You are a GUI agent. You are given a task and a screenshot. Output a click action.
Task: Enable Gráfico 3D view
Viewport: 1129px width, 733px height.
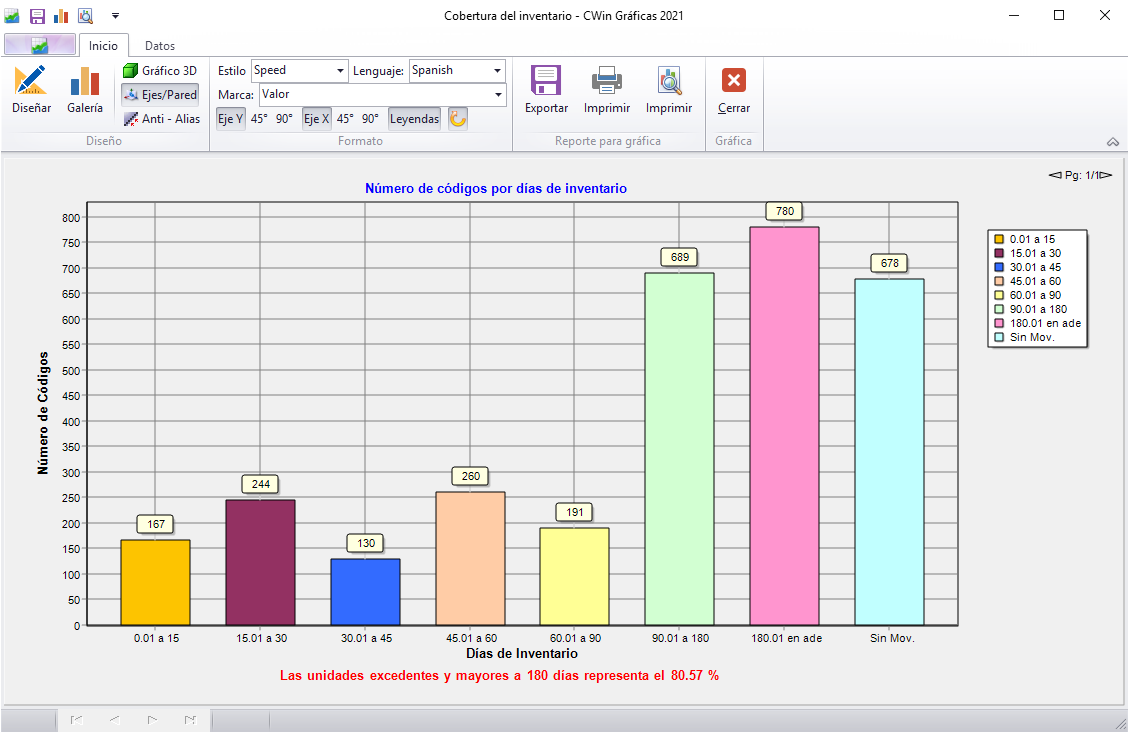159,70
